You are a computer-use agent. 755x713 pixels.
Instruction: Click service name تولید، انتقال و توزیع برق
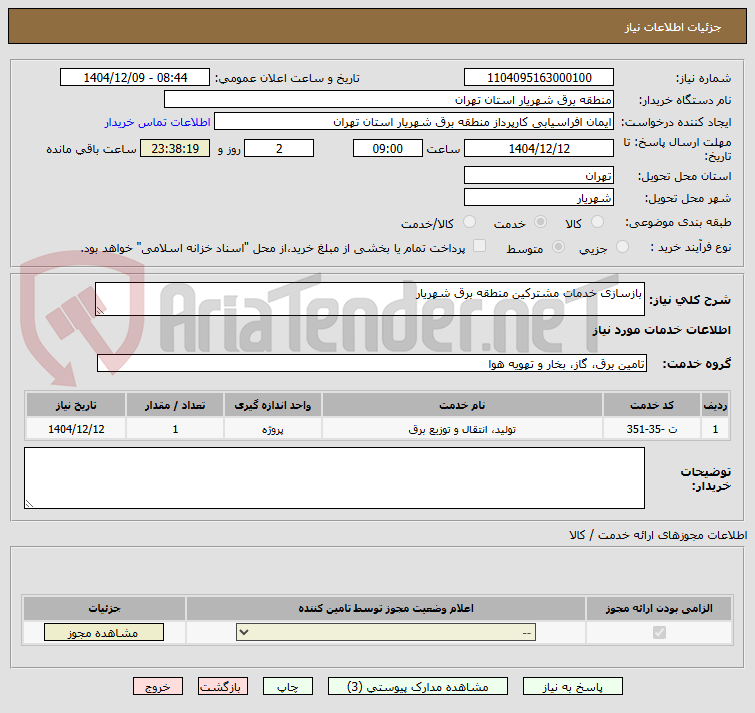(x=462, y=429)
